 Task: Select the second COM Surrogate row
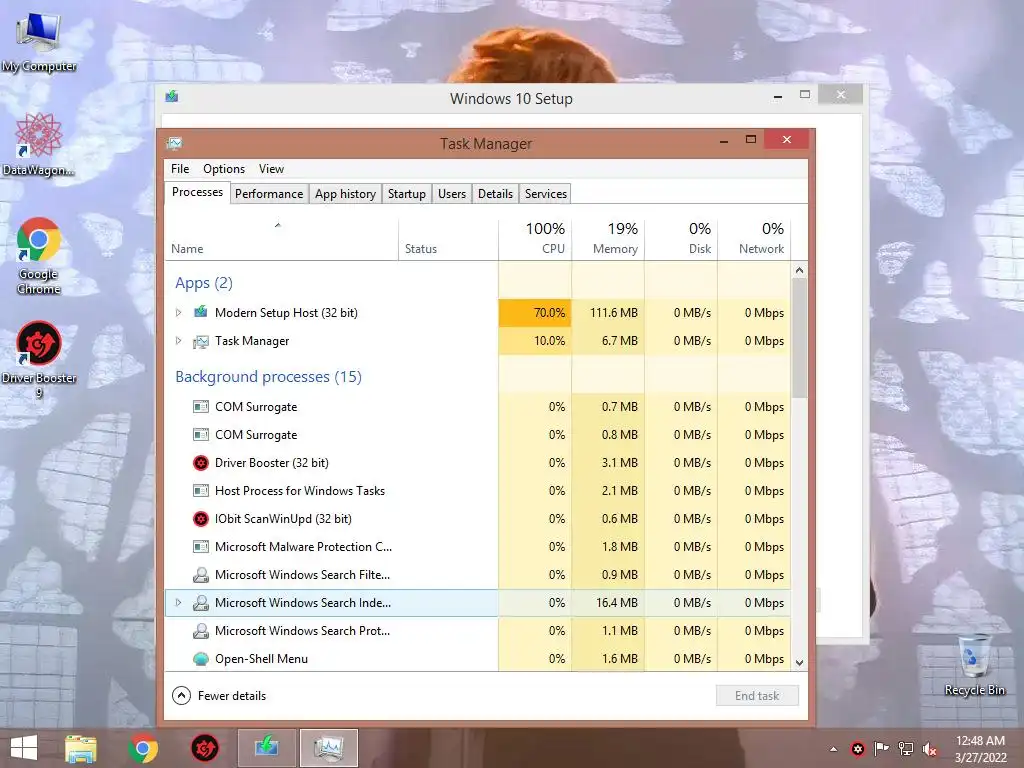[478, 434]
